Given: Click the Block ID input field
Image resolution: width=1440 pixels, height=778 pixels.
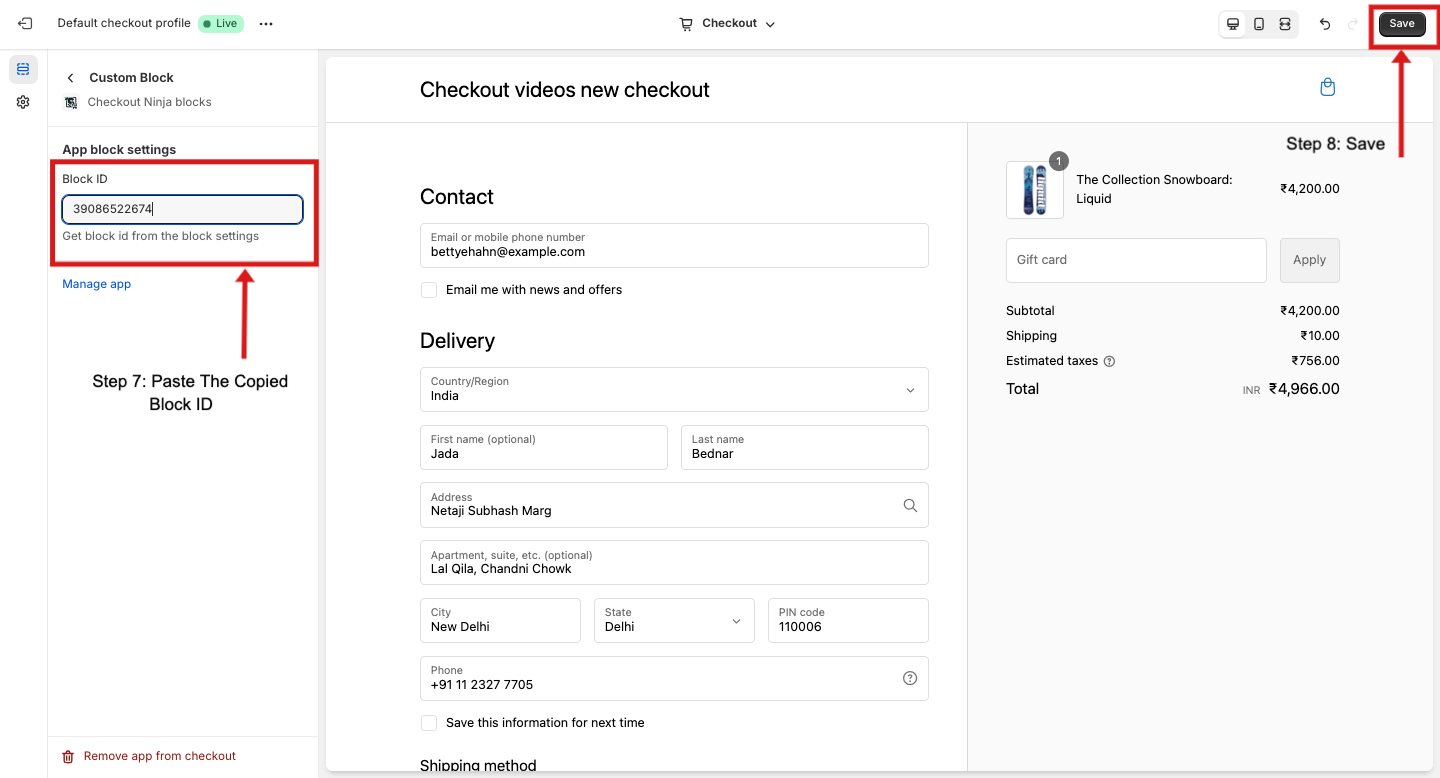Looking at the screenshot, I should click(182, 209).
